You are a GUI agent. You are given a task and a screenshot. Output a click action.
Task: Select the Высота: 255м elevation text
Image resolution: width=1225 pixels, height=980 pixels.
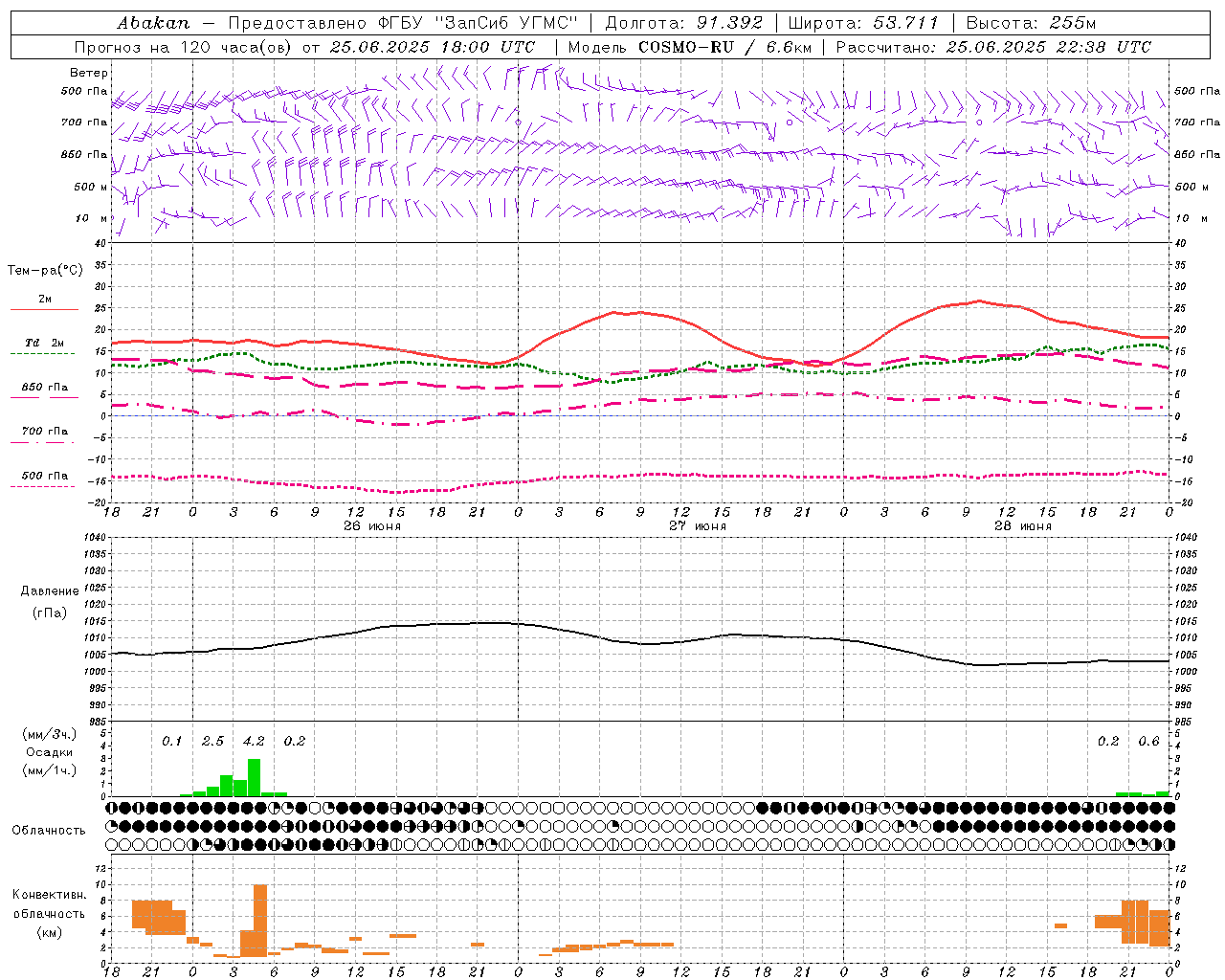click(1031, 23)
